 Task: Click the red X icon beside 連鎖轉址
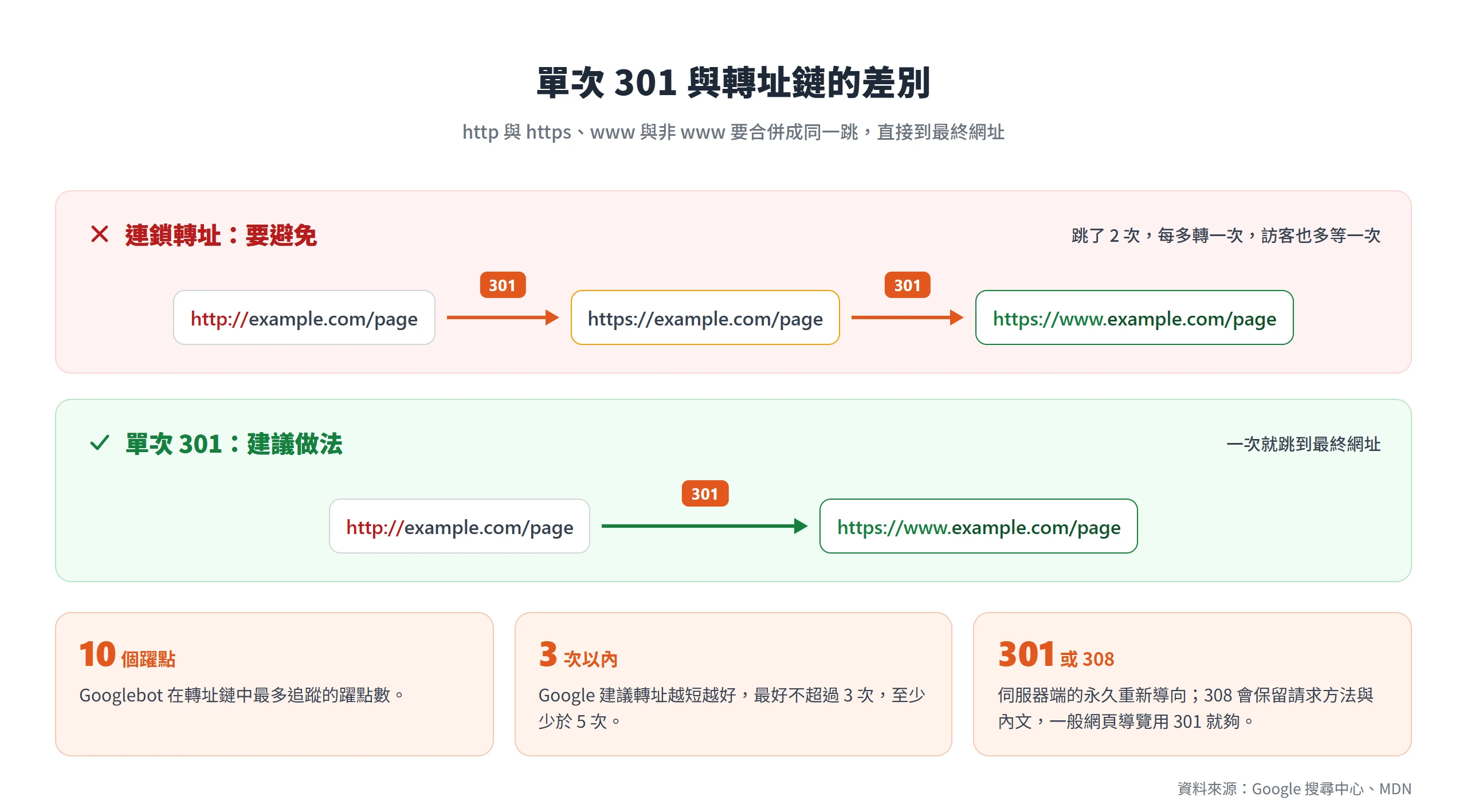point(100,234)
